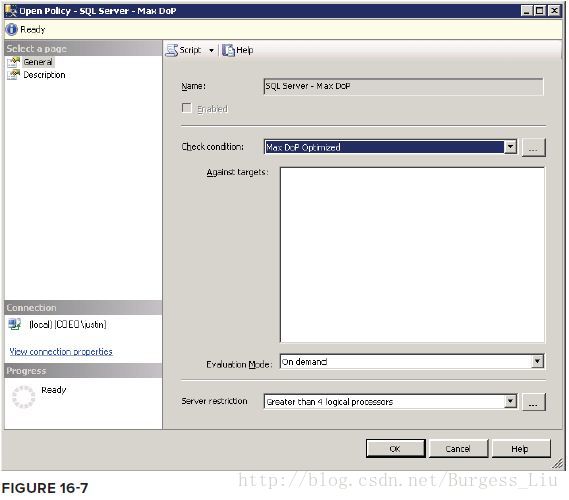Click the ellipsis button beside Check condition
The height and width of the screenshot is (500, 569).
(x=533, y=147)
